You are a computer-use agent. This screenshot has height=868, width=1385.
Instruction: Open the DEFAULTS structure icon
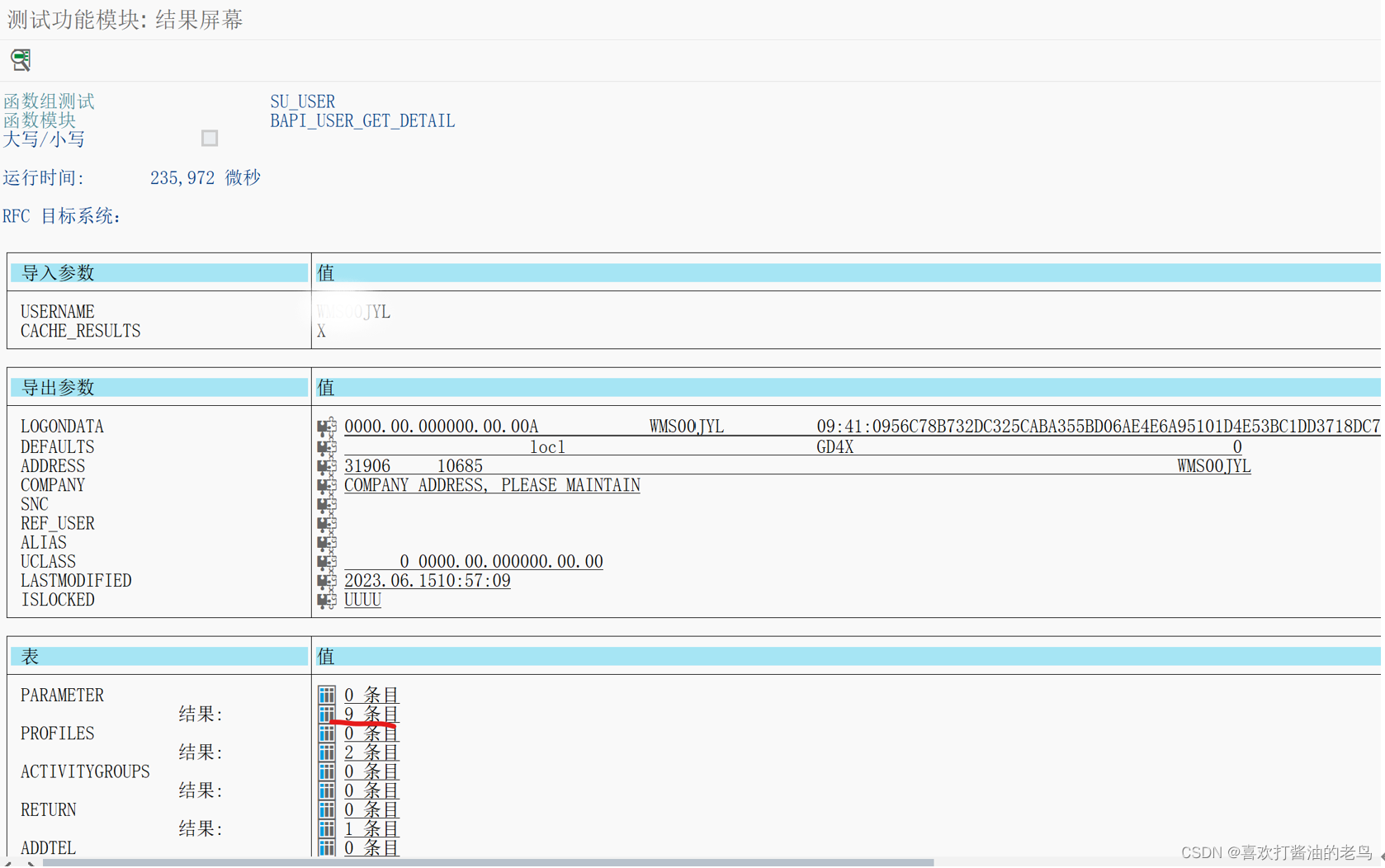pos(327,446)
